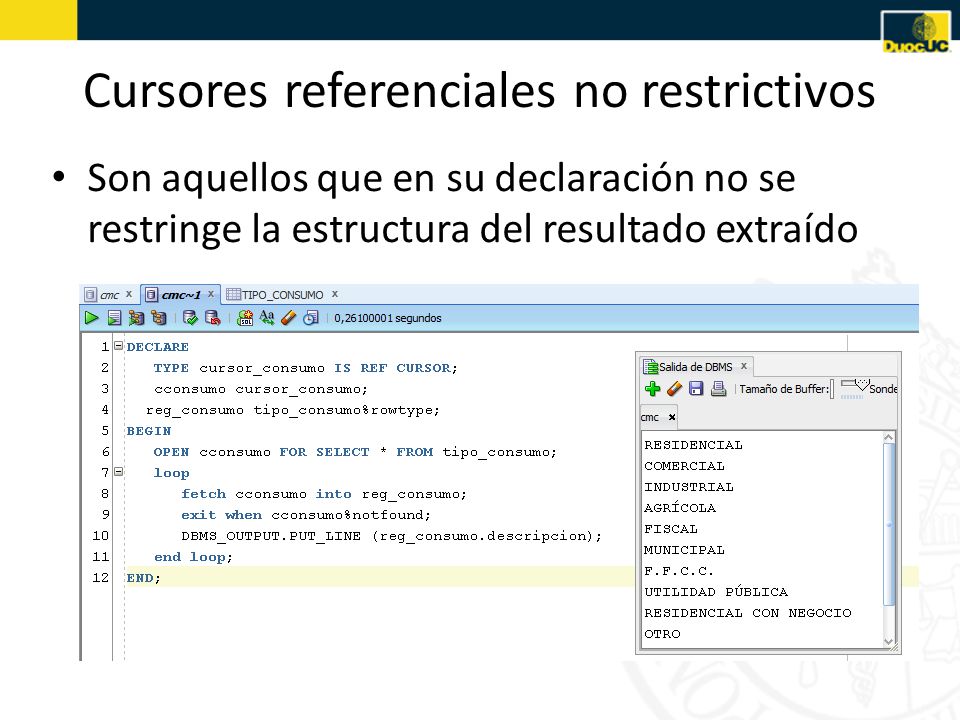Close the TIPO_CONSUMO tab
This screenshot has height=720, width=960.
pos(335,294)
